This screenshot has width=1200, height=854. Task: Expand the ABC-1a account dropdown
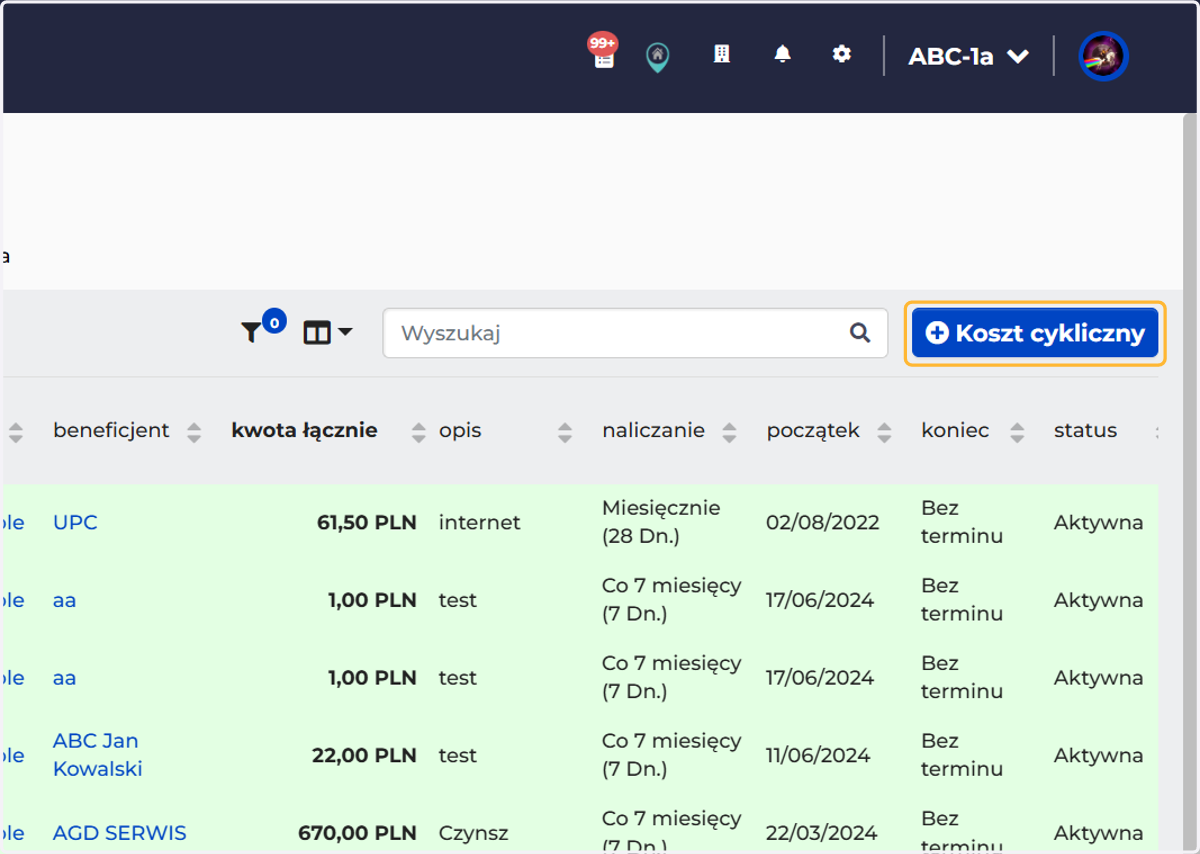(968, 56)
